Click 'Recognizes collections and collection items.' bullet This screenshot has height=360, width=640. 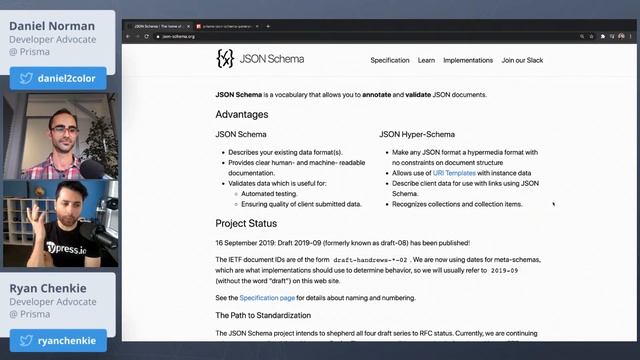click(457, 204)
